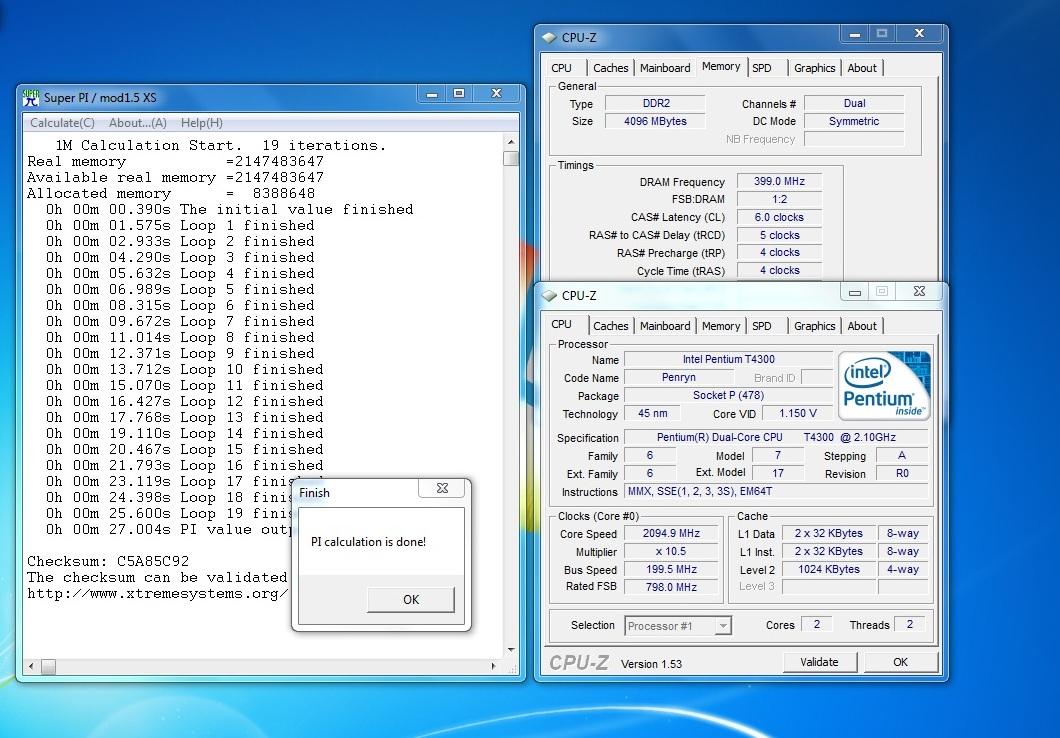Click the Loop 10 finished line
Screen dimensions: 1060x738
coord(185,370)
